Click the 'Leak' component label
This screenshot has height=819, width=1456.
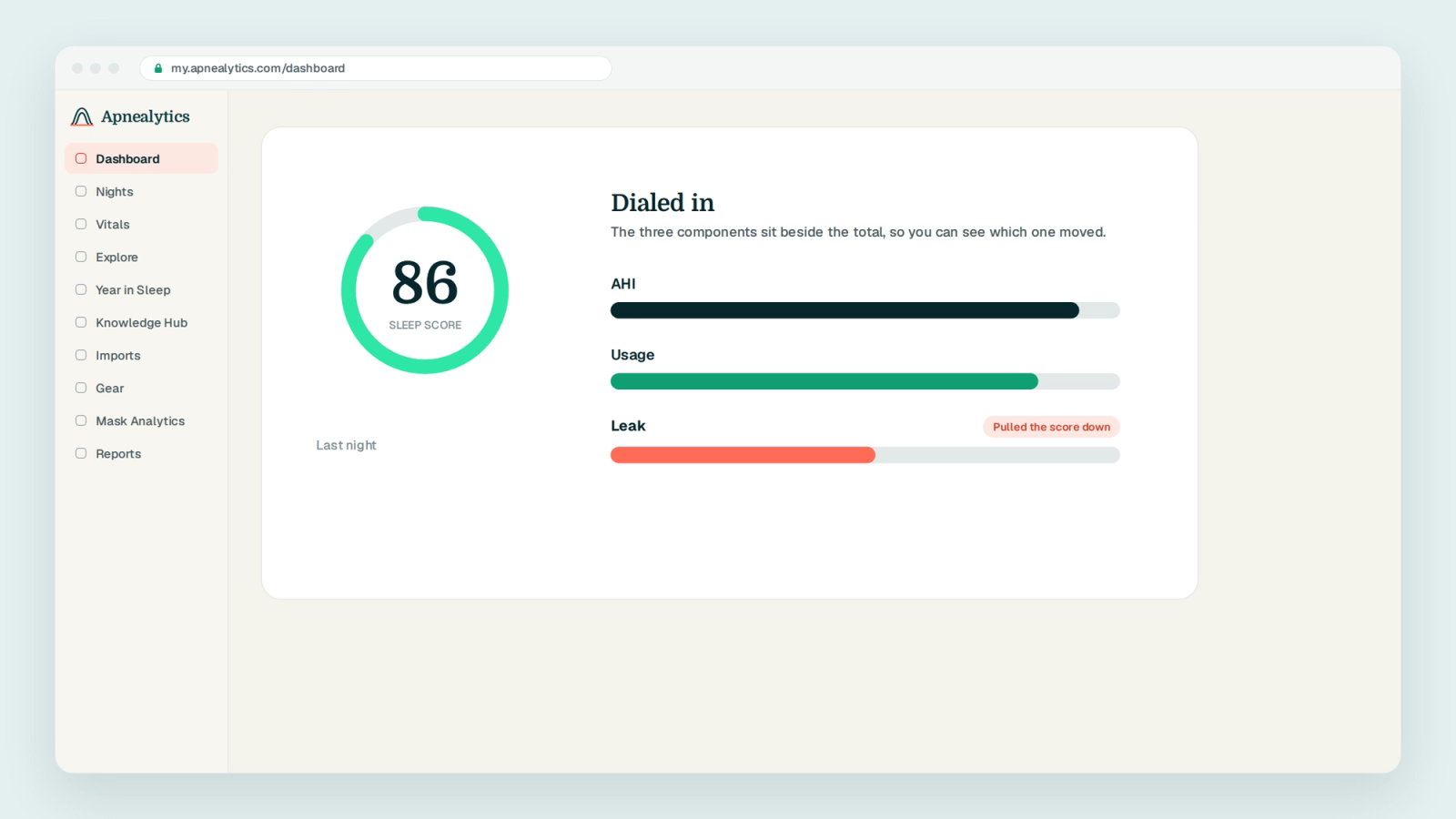coord(628,426)
